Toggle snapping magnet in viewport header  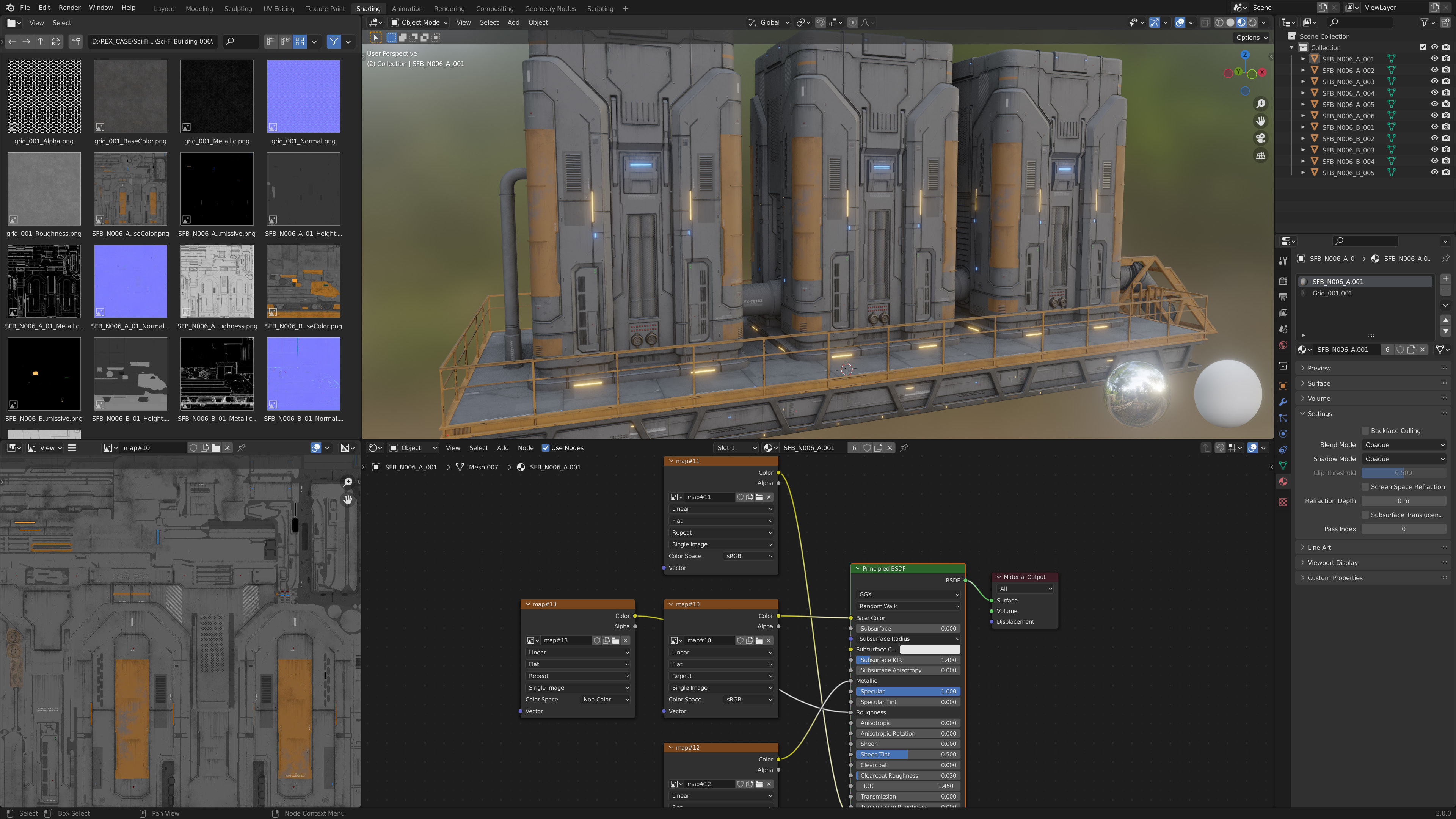click(820, 23)
